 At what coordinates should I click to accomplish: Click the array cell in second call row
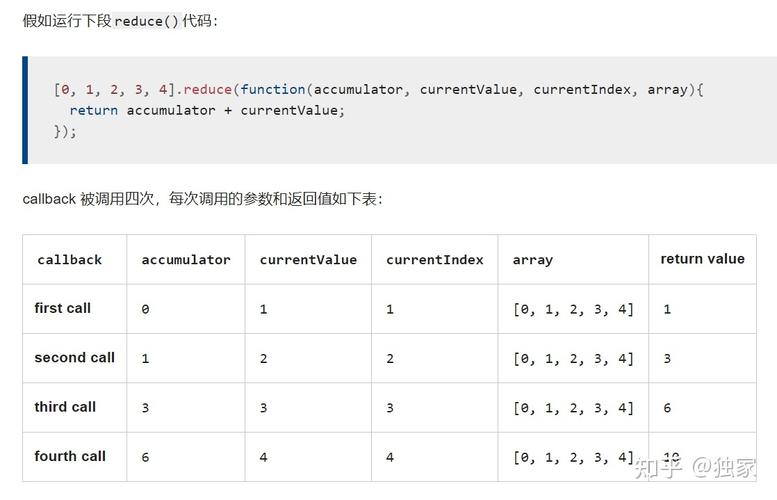[573, 358]
